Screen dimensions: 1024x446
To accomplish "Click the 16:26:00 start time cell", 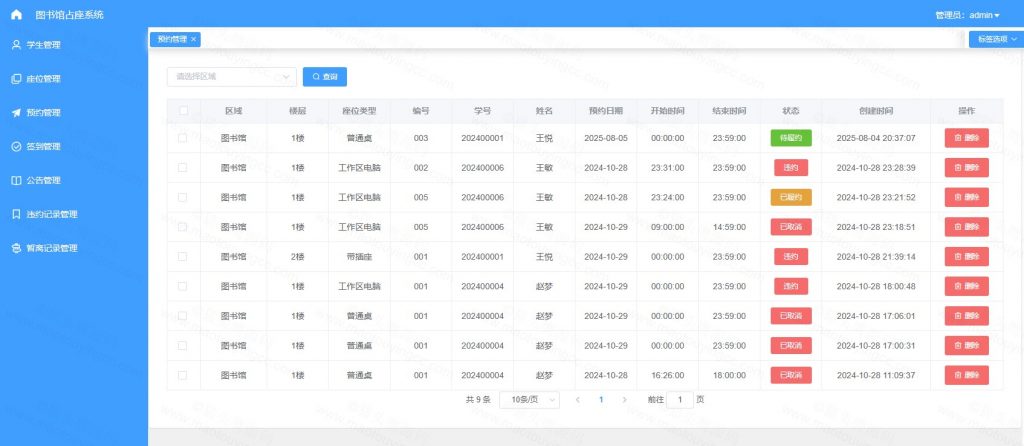I will pos(667,375).
